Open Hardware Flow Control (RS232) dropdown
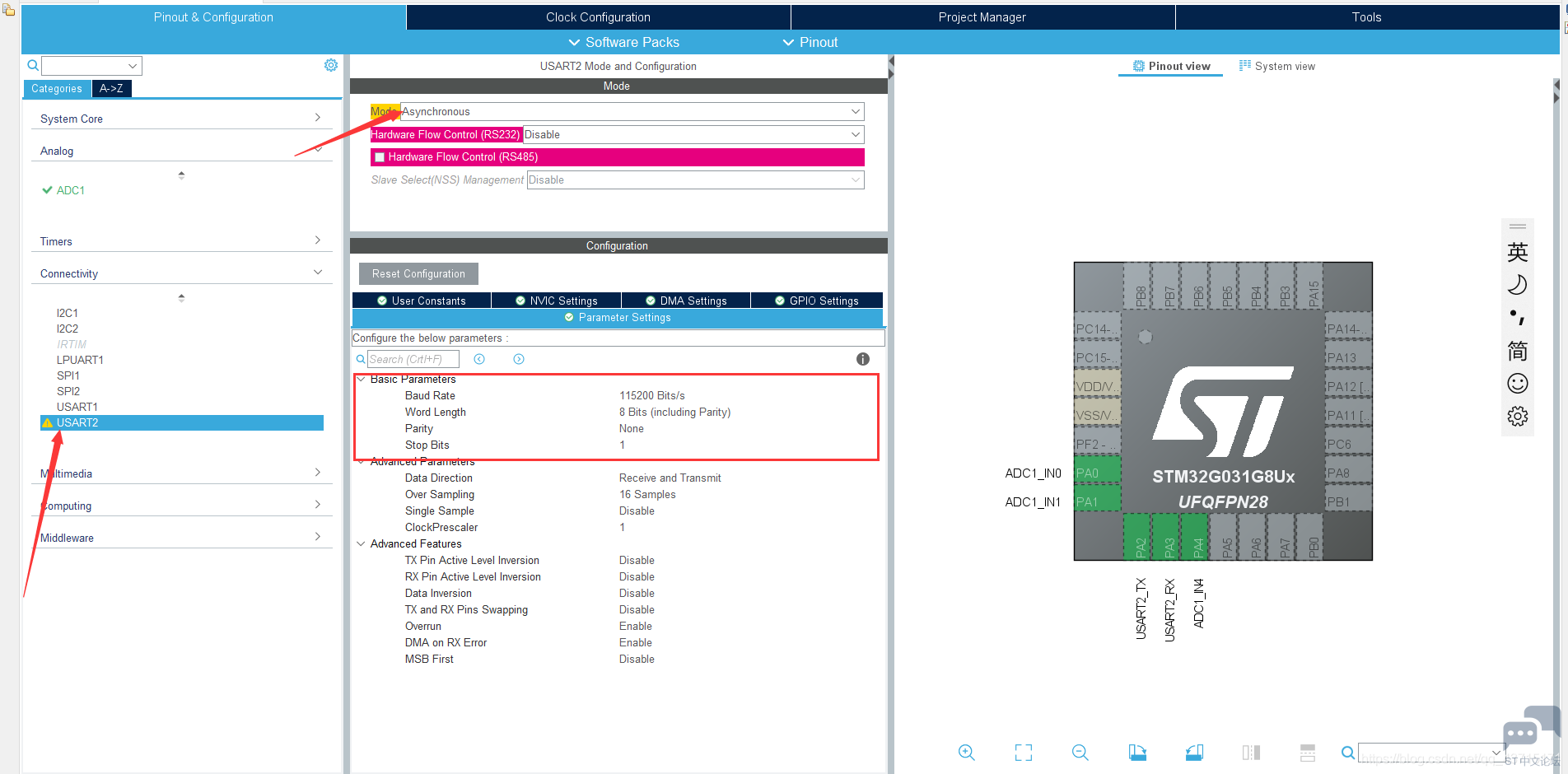Image resolution: width=1568 pixels, height=774 pixels. [693, 134]
